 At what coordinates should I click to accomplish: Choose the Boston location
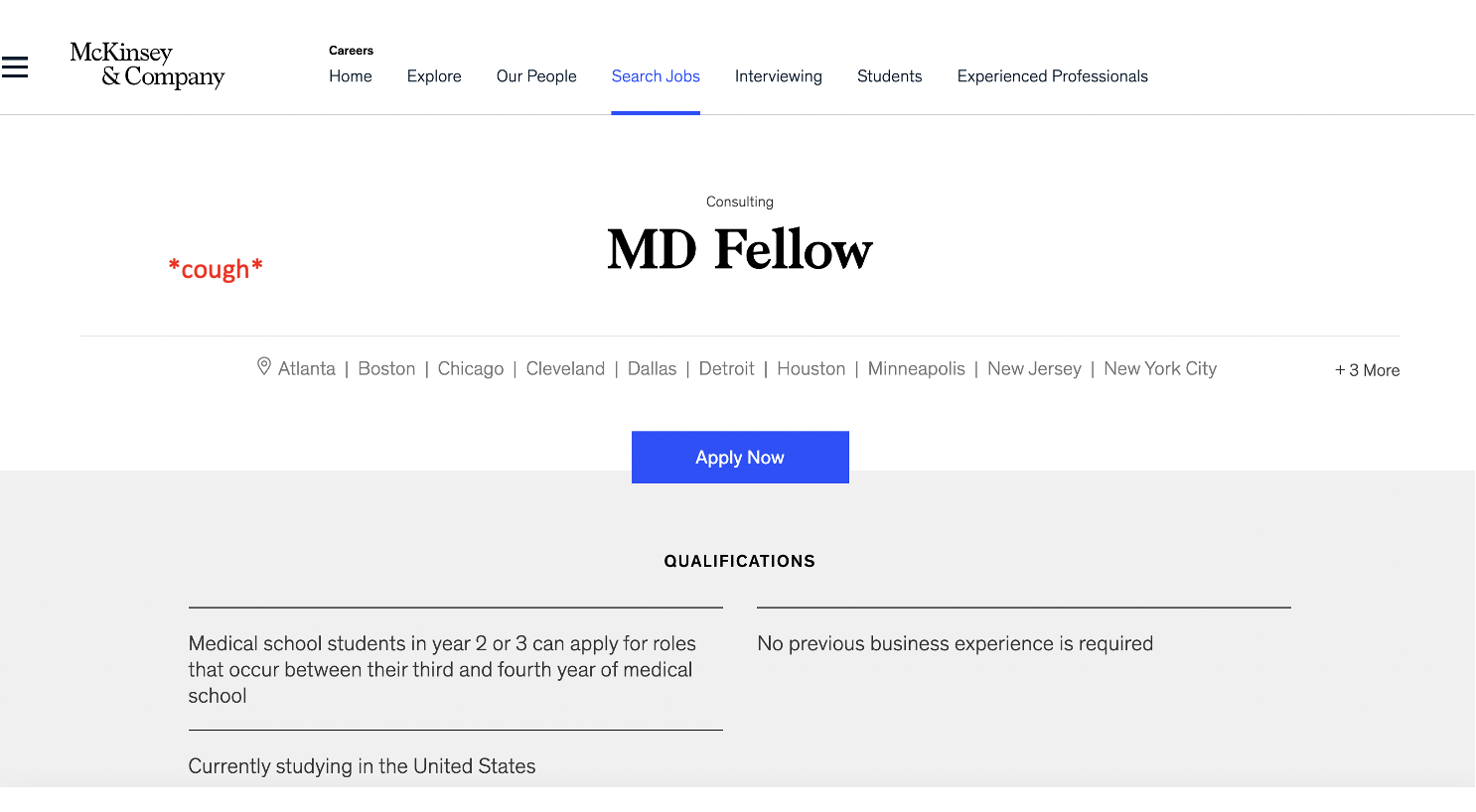pos(386,369)
